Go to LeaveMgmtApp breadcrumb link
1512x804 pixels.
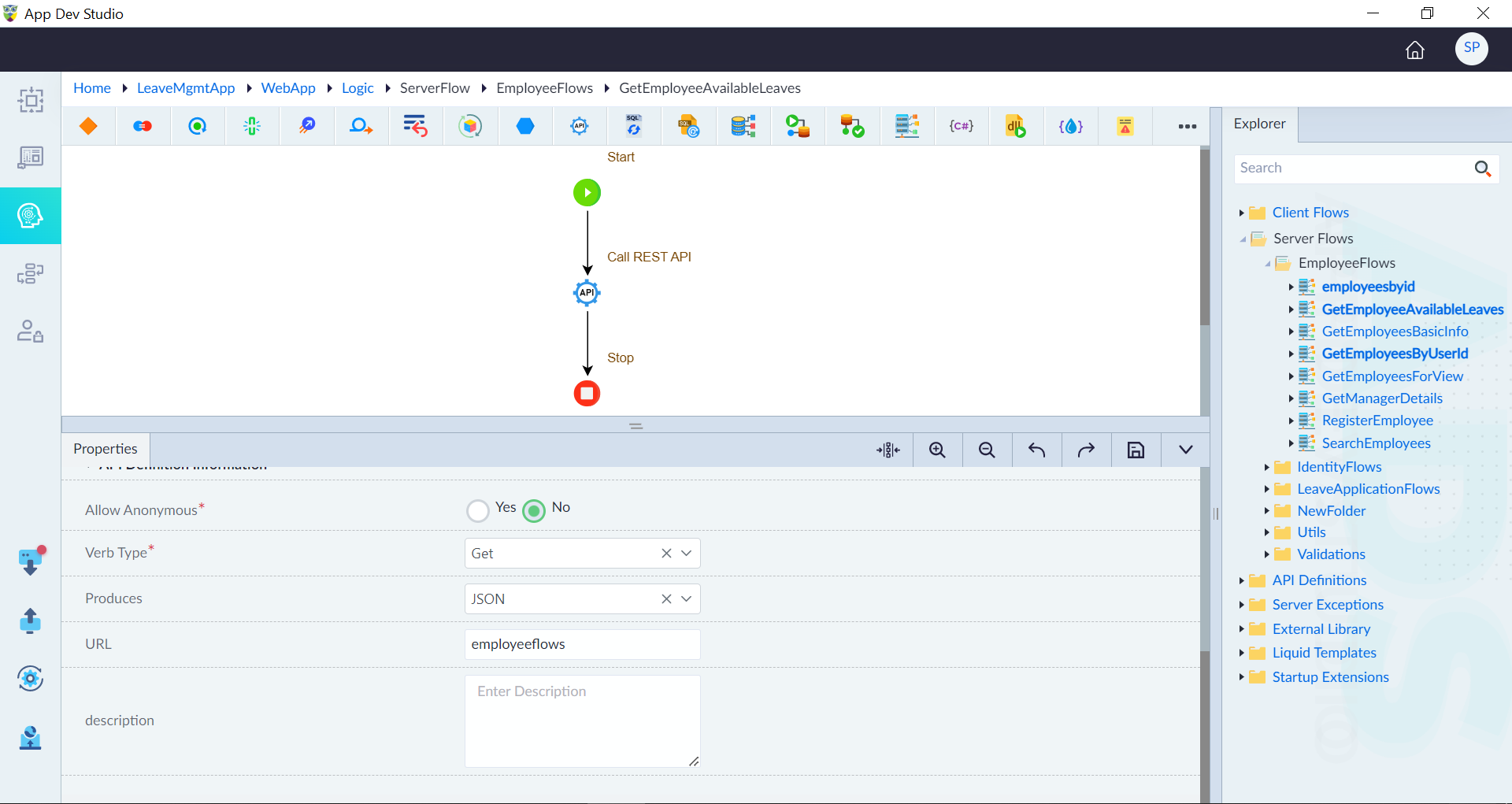point(186,88)
